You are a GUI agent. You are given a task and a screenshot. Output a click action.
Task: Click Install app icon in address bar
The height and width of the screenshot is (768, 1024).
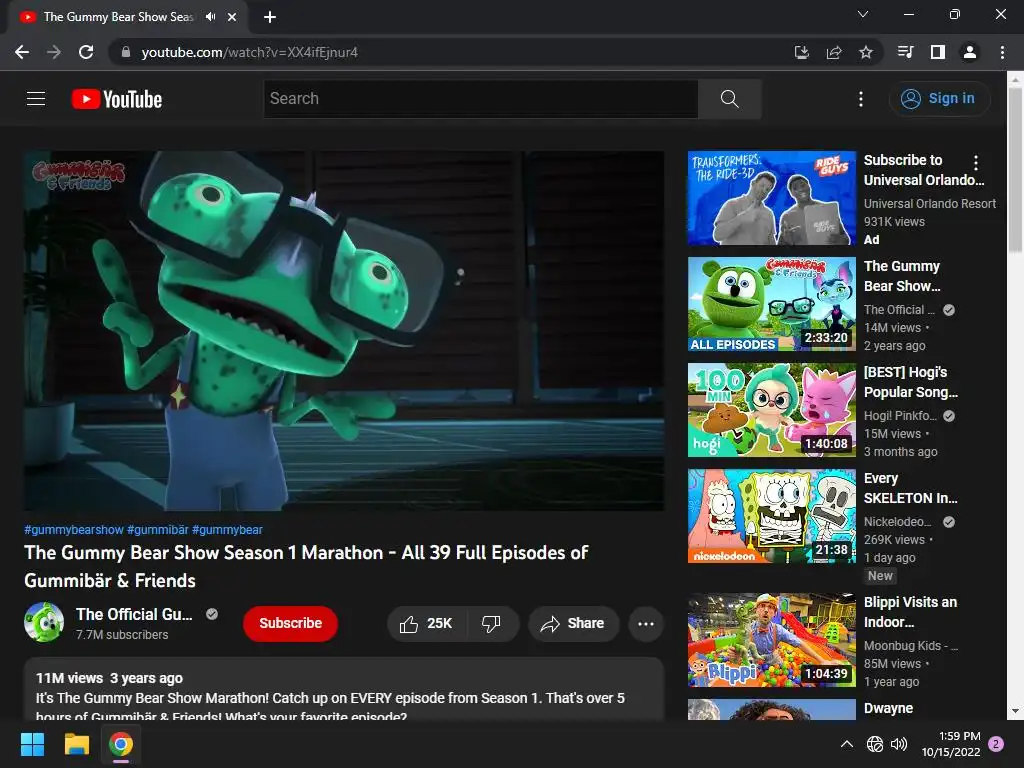[x=801, y=52]
